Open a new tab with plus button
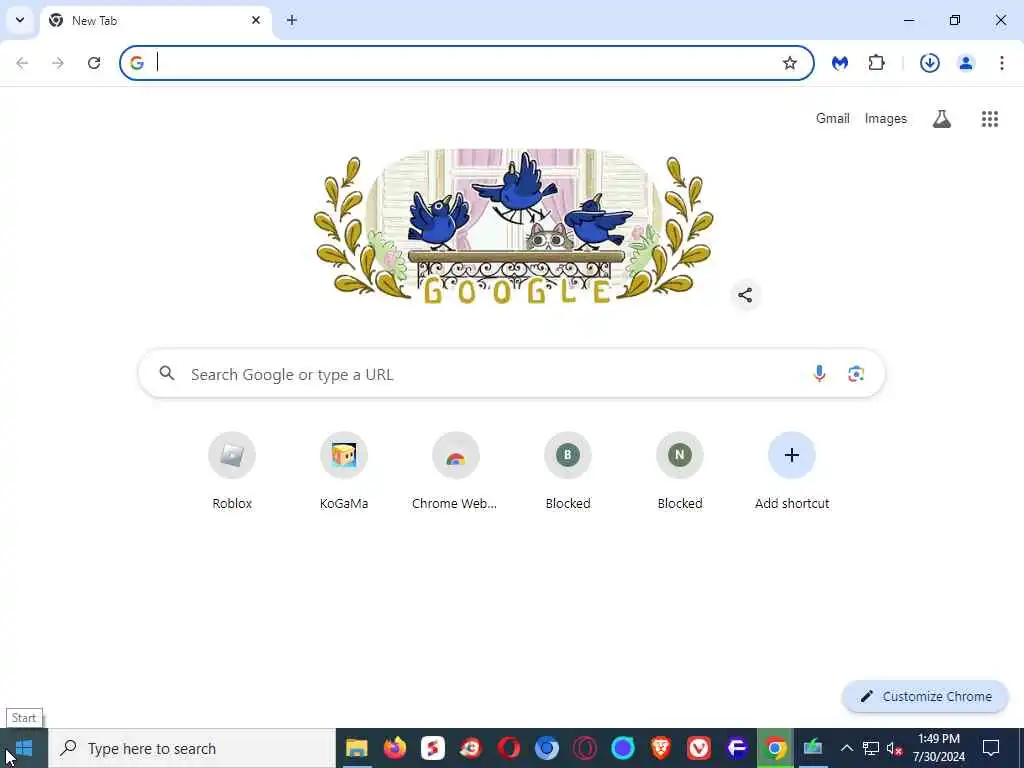 coord(292,20)
